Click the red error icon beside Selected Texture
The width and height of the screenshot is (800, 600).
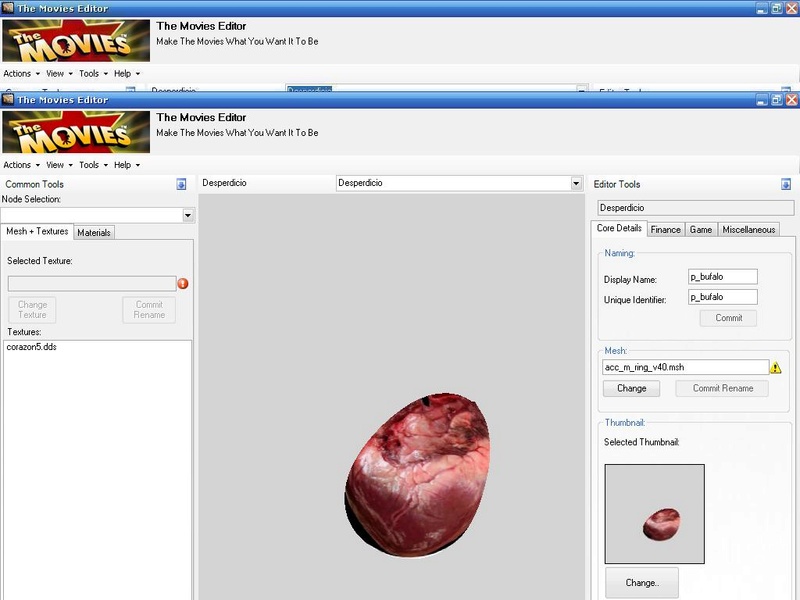pyautogui.click(x=183, y=284)
